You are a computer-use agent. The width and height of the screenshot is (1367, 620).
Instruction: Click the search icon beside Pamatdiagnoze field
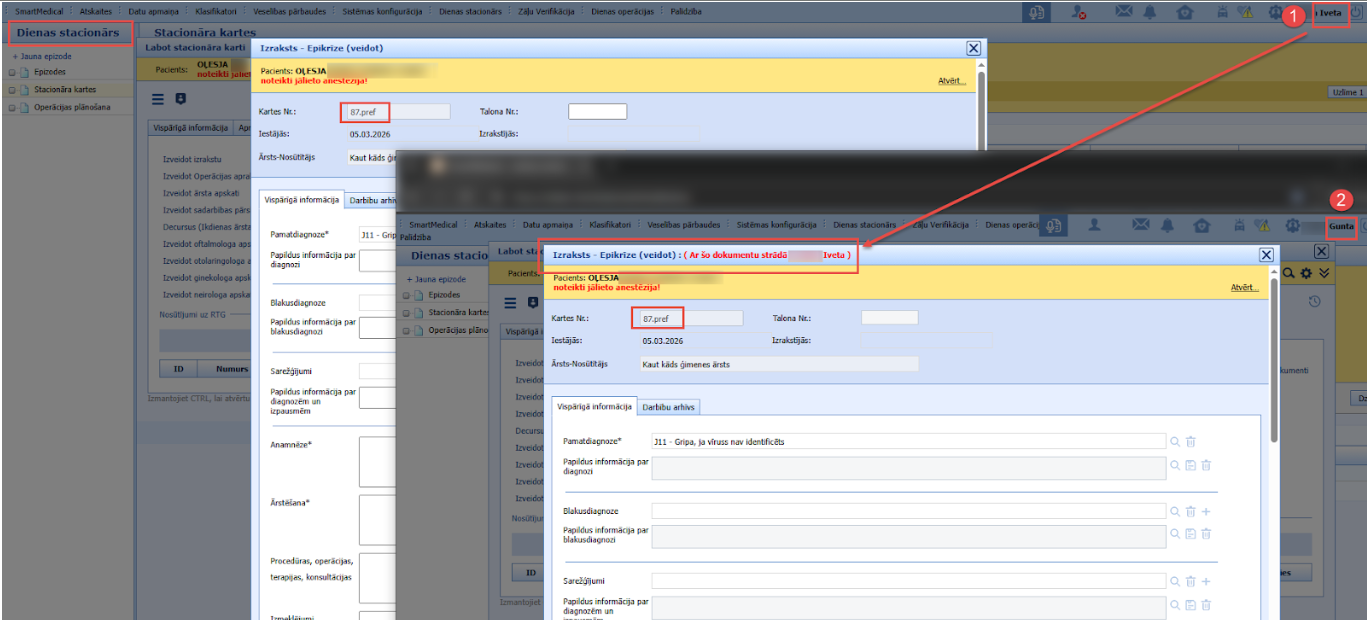pyautogui.click(x=1175, y=441)
